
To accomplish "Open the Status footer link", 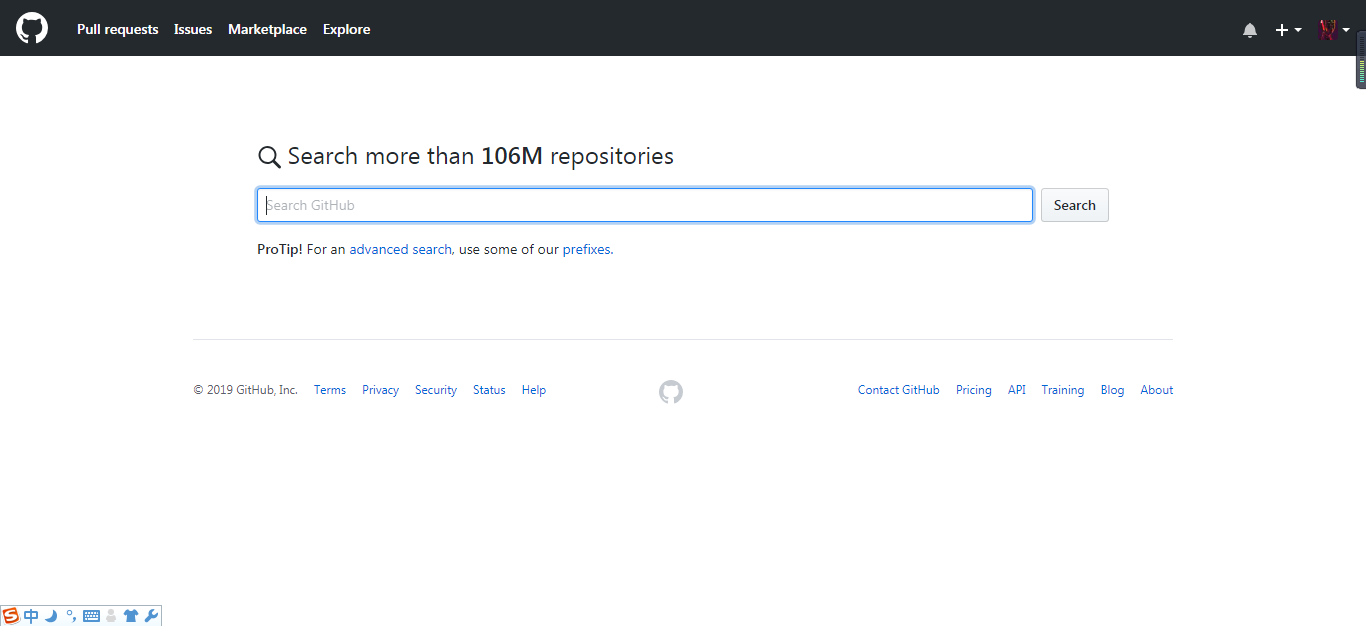I will [x=489, y=390].
